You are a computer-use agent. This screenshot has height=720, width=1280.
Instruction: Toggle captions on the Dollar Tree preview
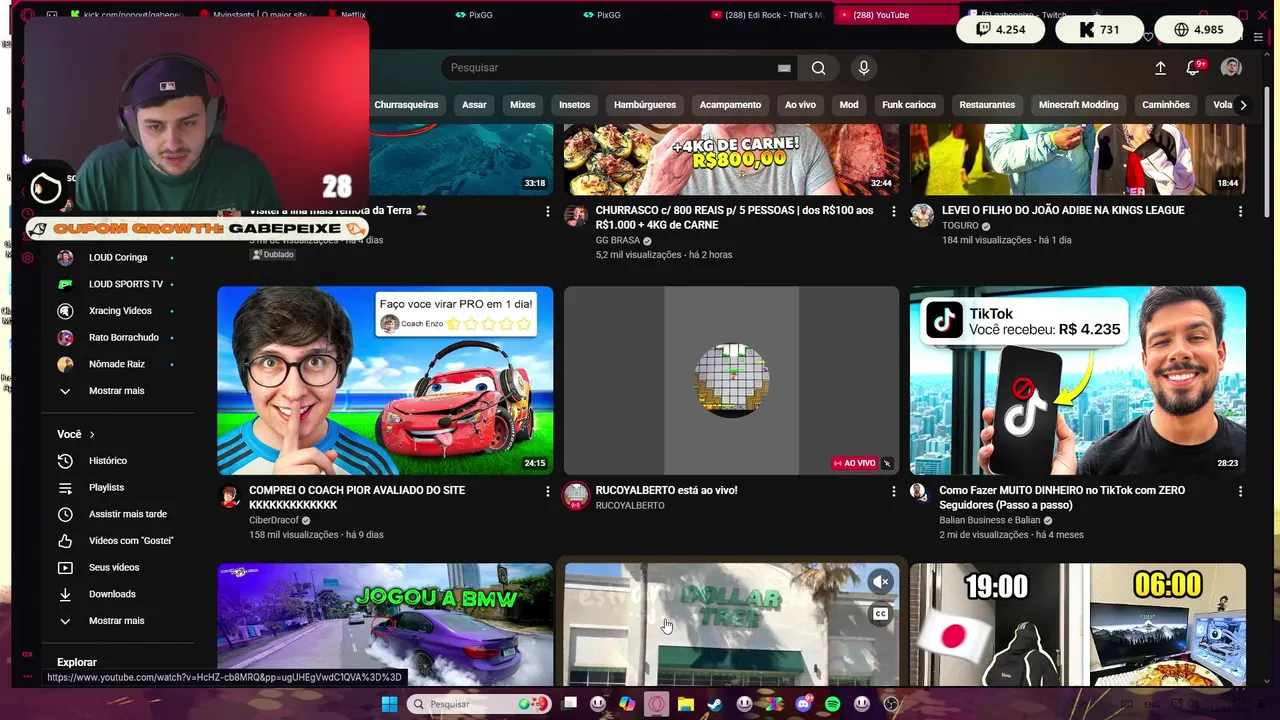(x=880, y=614)
